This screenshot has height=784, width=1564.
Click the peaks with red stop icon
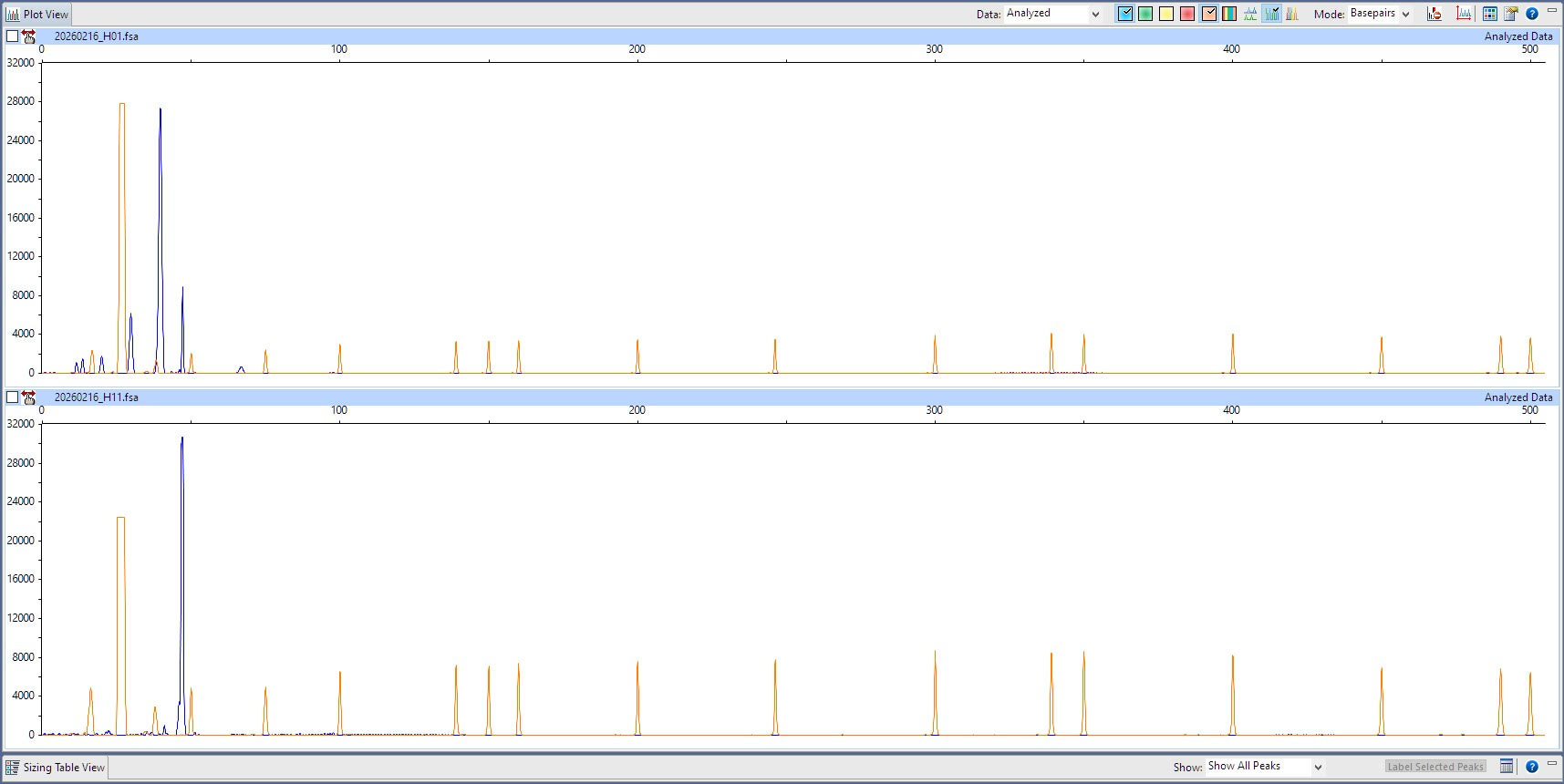point(1435,14)
